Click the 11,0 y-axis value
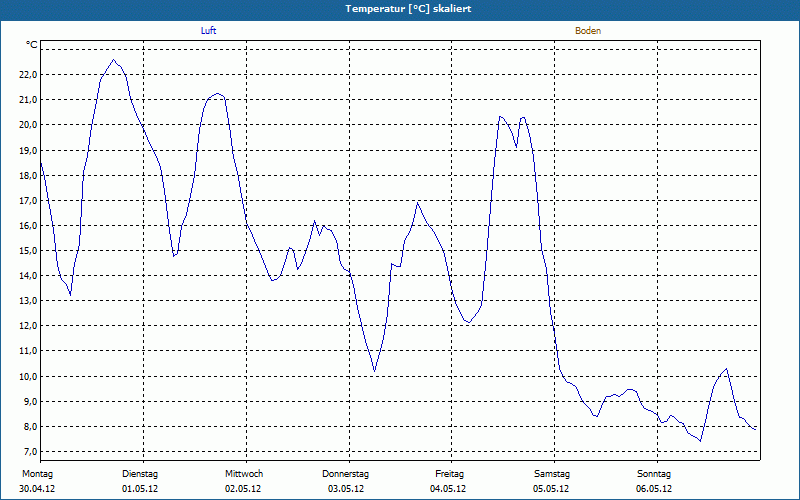The image size is (800, 500). pyautogui.click(x=28, y=351)
